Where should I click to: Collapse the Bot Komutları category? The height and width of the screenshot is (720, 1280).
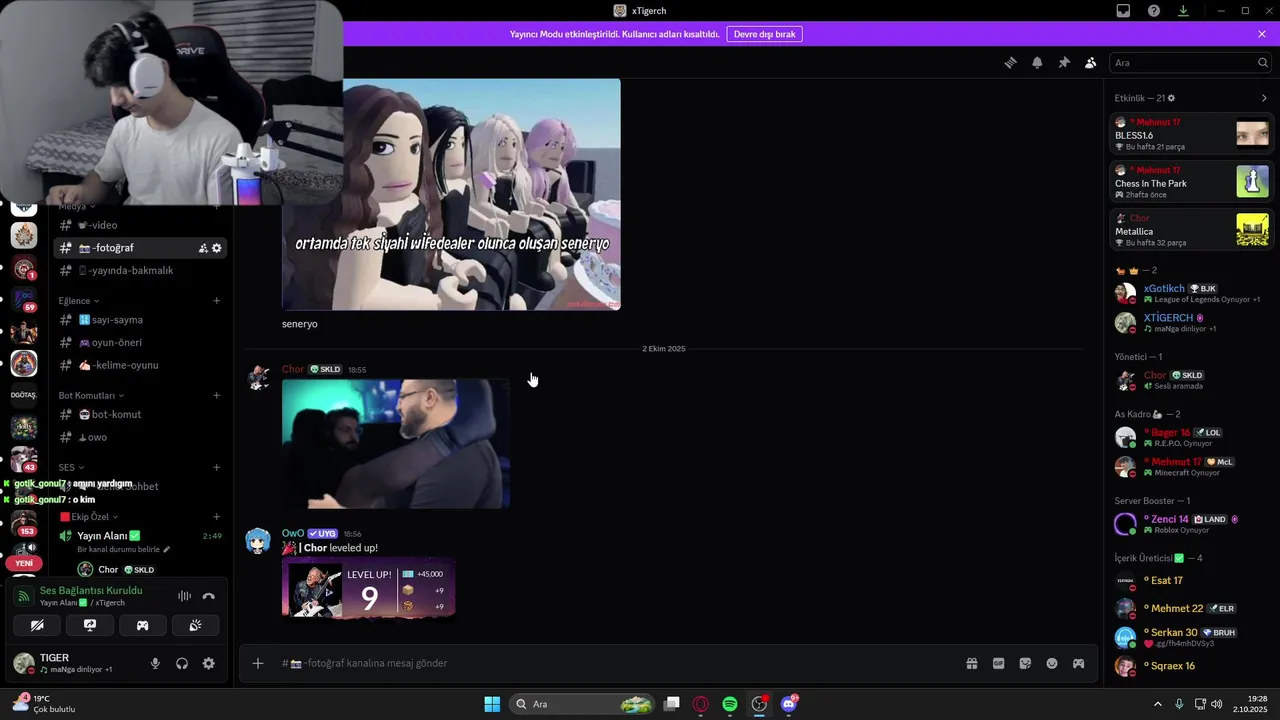91,395
